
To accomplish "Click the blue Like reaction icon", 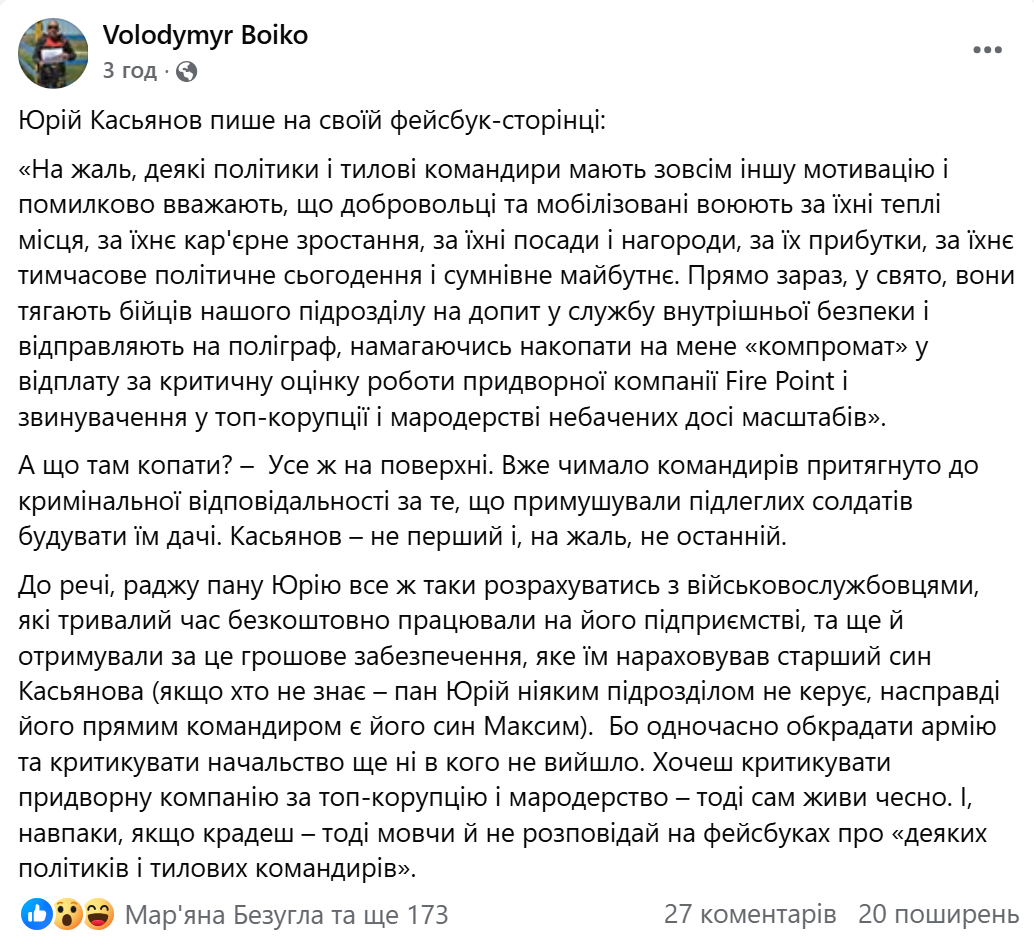I will point(37,914).
